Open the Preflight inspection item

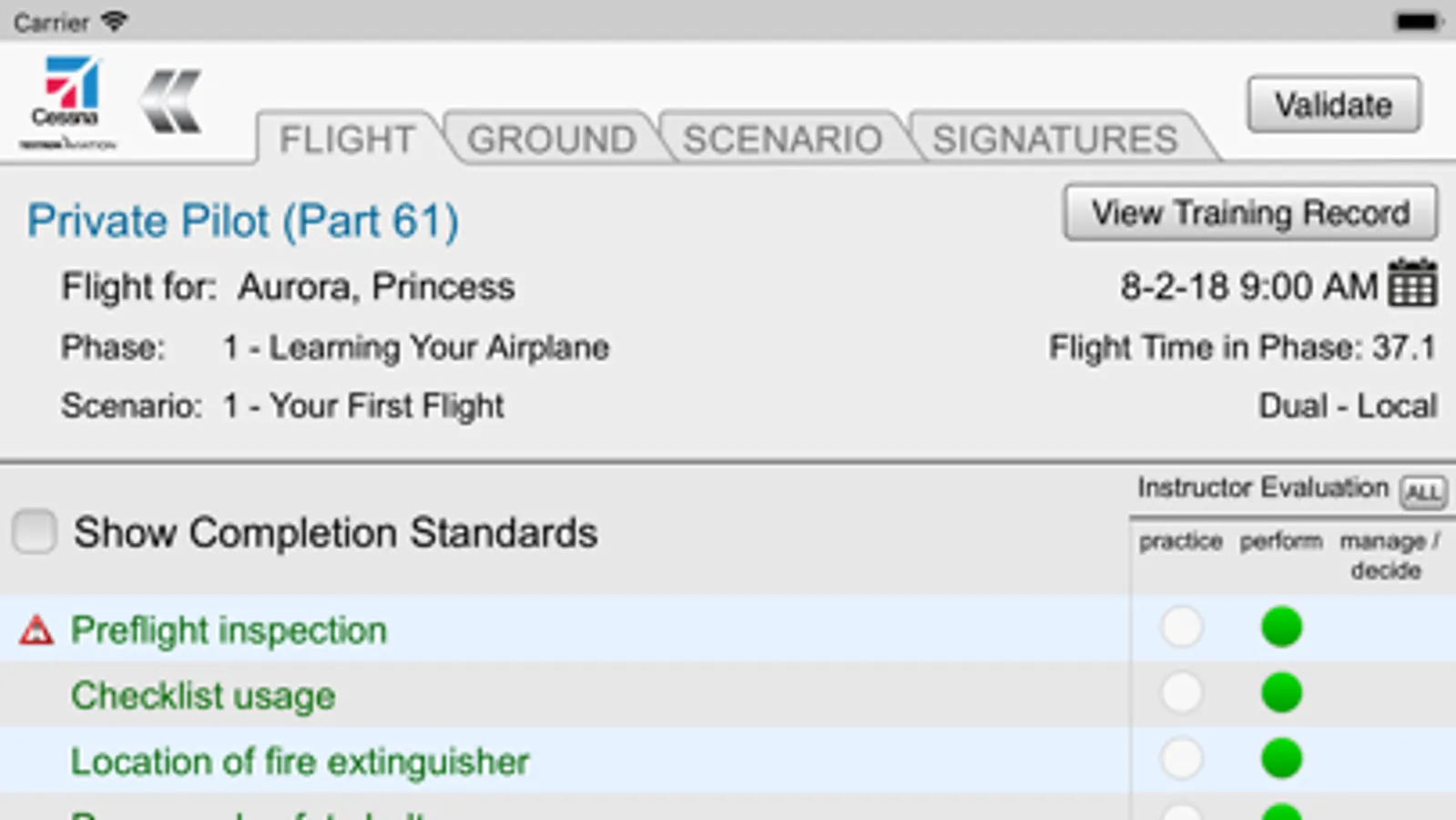tap(229, 630)
